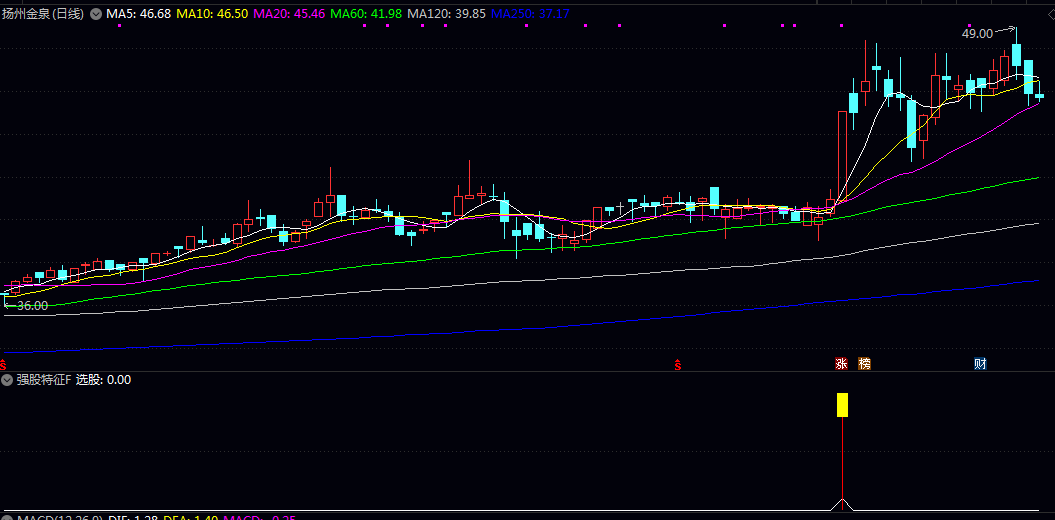Screen dimensions: 1055x520
Task: Click the orange 榜 marker icon
Action: [864, 363]
